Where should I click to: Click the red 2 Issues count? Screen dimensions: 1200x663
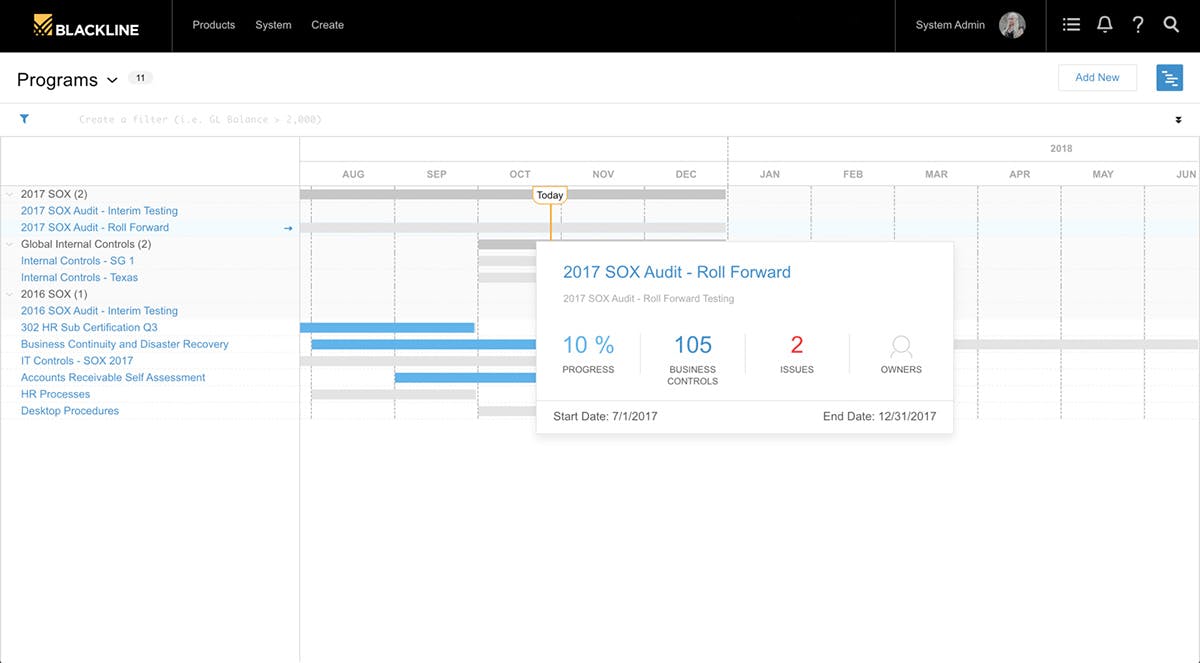(x=797, y=345)
